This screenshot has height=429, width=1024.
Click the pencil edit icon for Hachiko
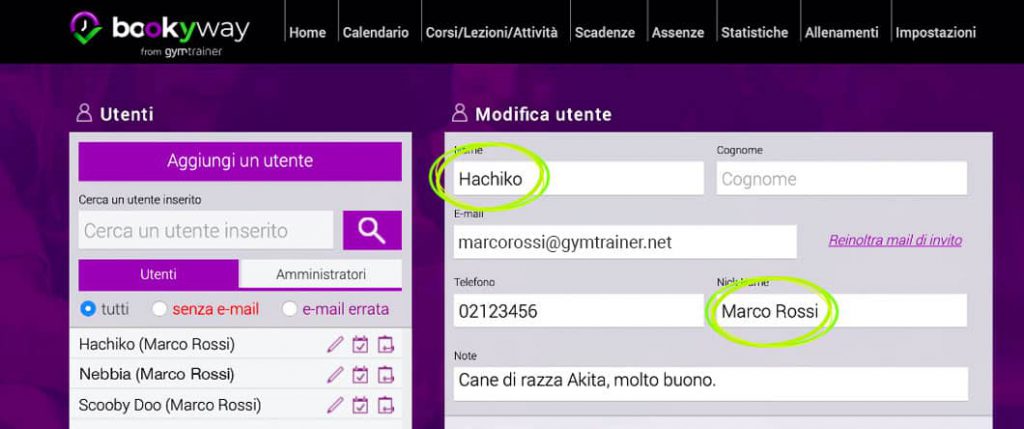tap(335, 345)
